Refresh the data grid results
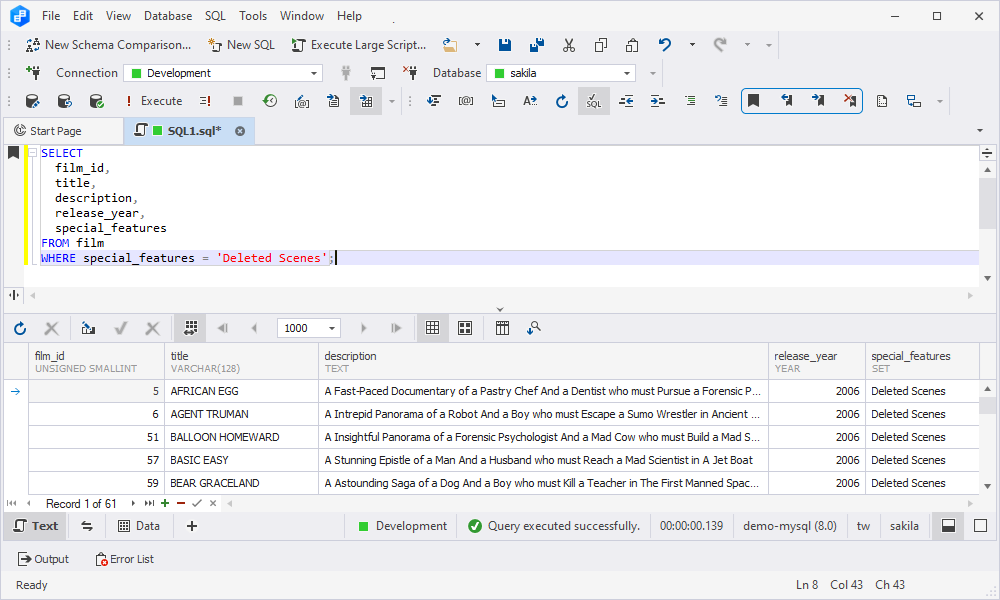Screen dimensions: 1000x600 click(x=20, y=328)
